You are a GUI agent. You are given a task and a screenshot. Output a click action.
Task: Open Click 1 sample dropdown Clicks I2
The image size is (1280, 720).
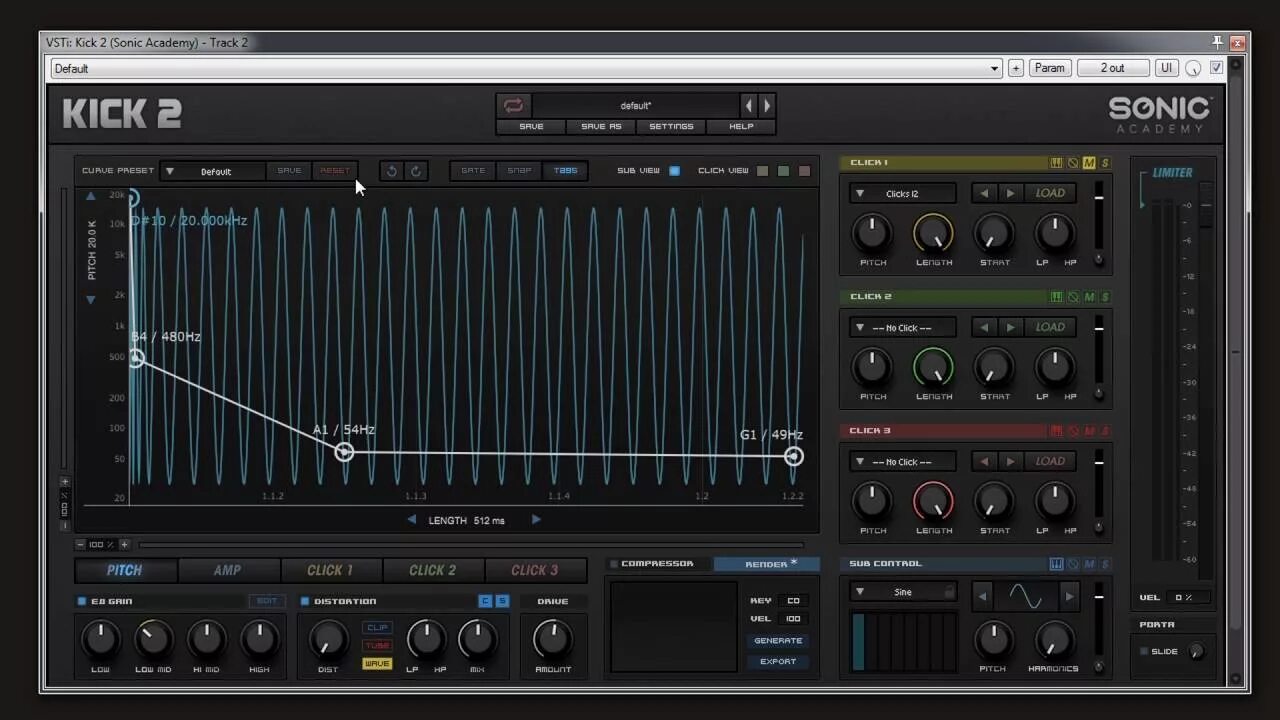click(x=902, y=193)
